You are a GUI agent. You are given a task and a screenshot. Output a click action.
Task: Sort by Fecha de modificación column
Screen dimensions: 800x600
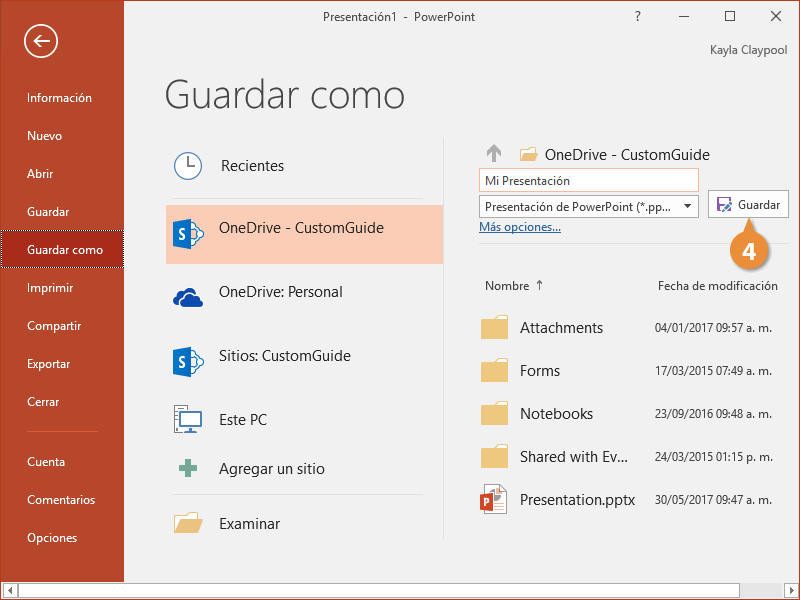(x=717, y=286)
